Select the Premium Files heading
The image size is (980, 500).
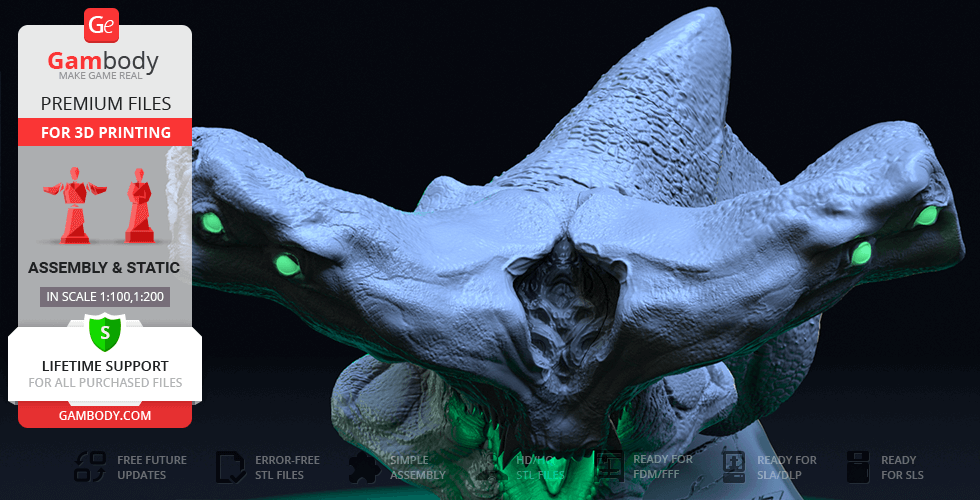coord(105,103)
